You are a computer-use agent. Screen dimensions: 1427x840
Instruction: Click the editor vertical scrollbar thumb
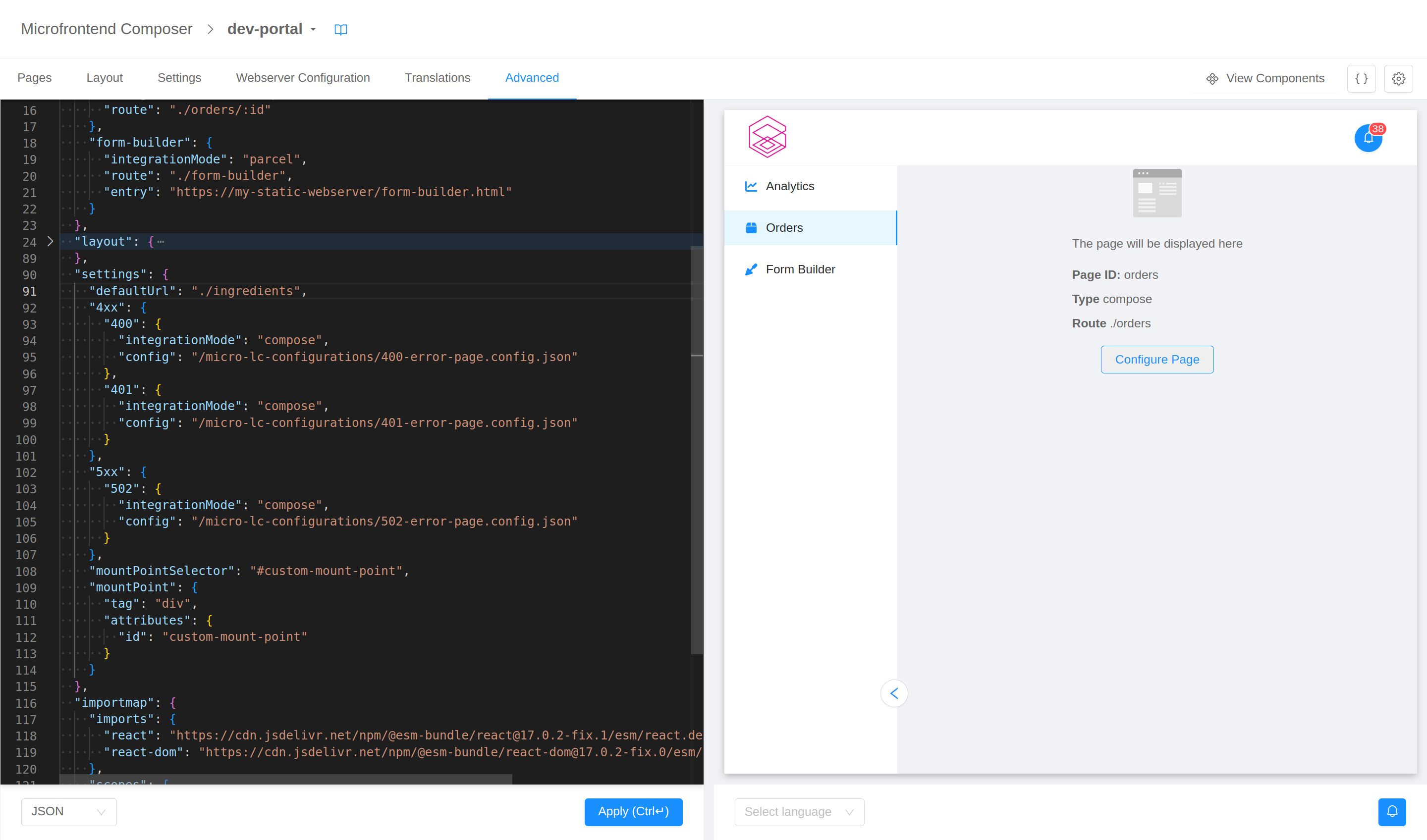[697, 450]
